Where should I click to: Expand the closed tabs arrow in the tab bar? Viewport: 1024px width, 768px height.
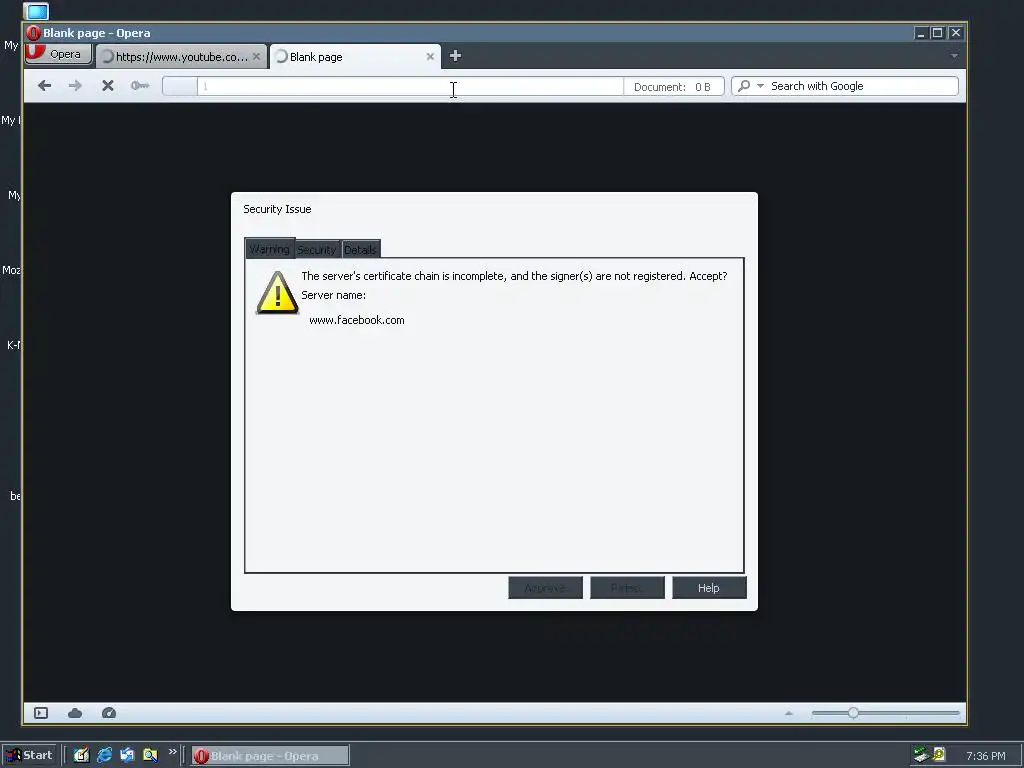[x=954, y=56]
